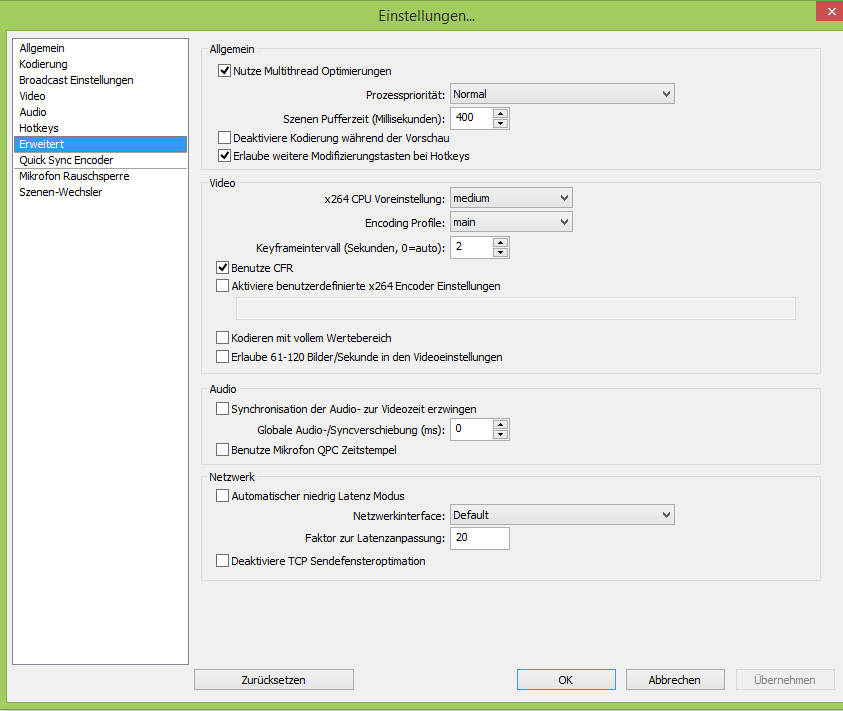The height and width of the screenshot is (711, 843).
Task: Decrease Keyframeintervall with down arrow
Action: [x=501, y=252]
